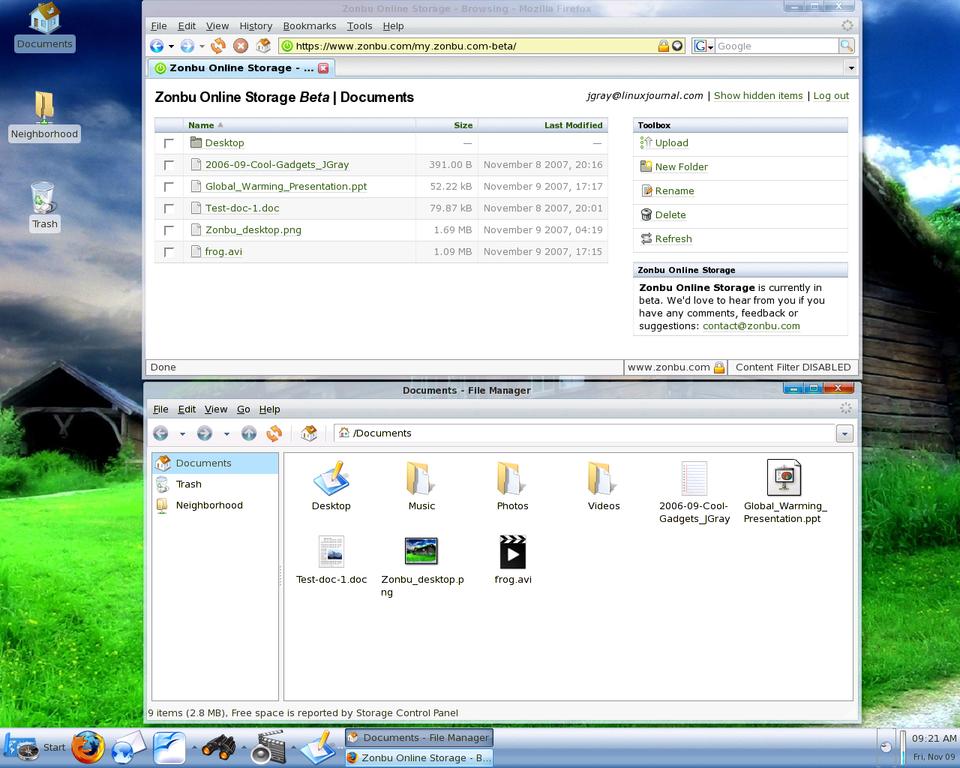Expand the File Manager location dropdown
Screen dimensions: 960x768
pyautogui.click(x=845, y=433)
